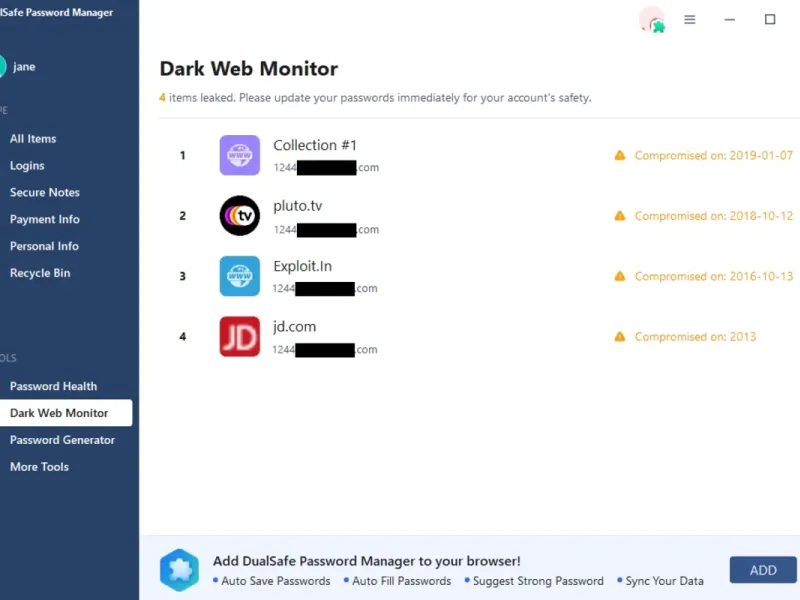Image resolution: width=800 pixels, height=600 pixels.
Task: Click row number 2 in leak list
Action: pyautogui.click(x=183, y=216)
